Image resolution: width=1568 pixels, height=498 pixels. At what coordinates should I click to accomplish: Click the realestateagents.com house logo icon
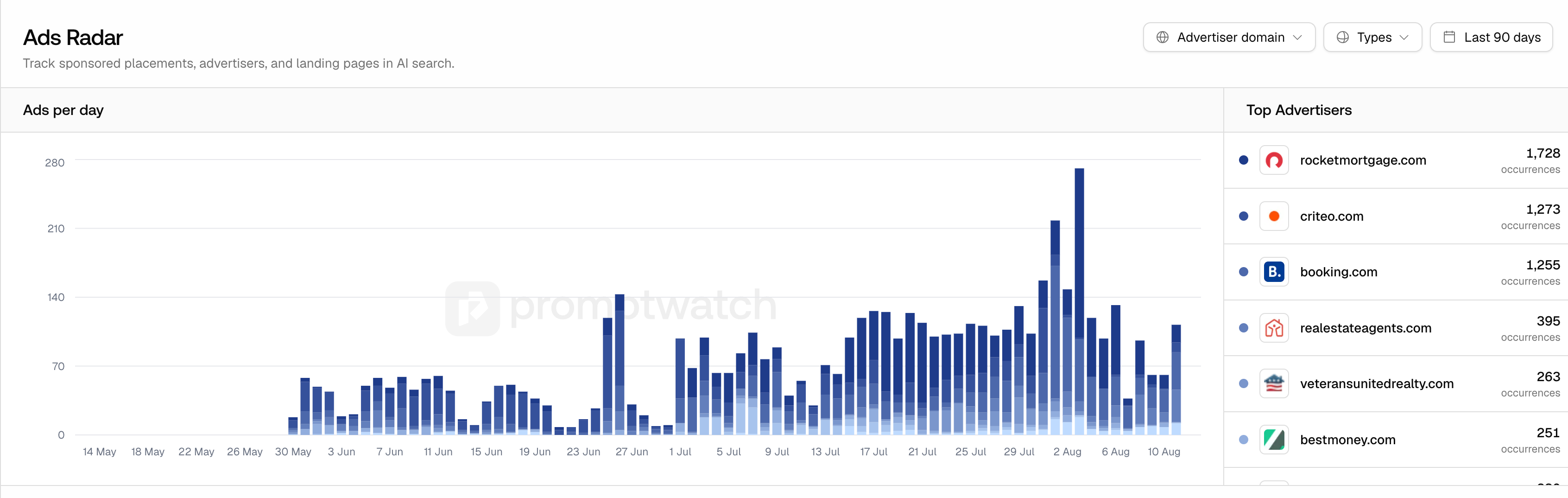[1273, 328]
